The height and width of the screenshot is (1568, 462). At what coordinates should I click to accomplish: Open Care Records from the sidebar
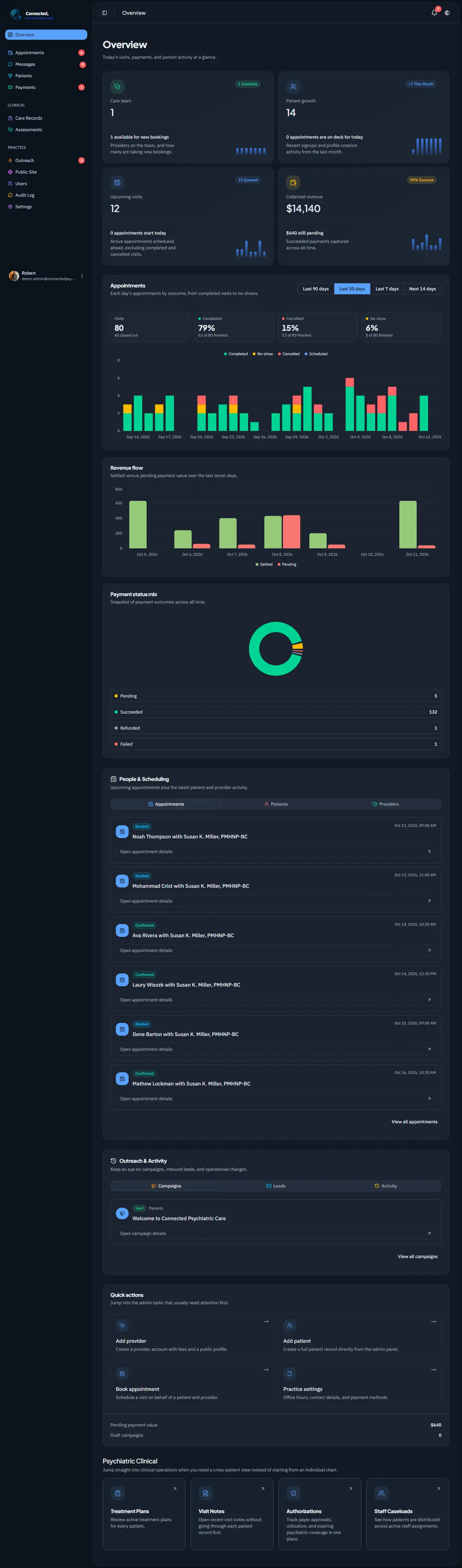pos(46,118)
